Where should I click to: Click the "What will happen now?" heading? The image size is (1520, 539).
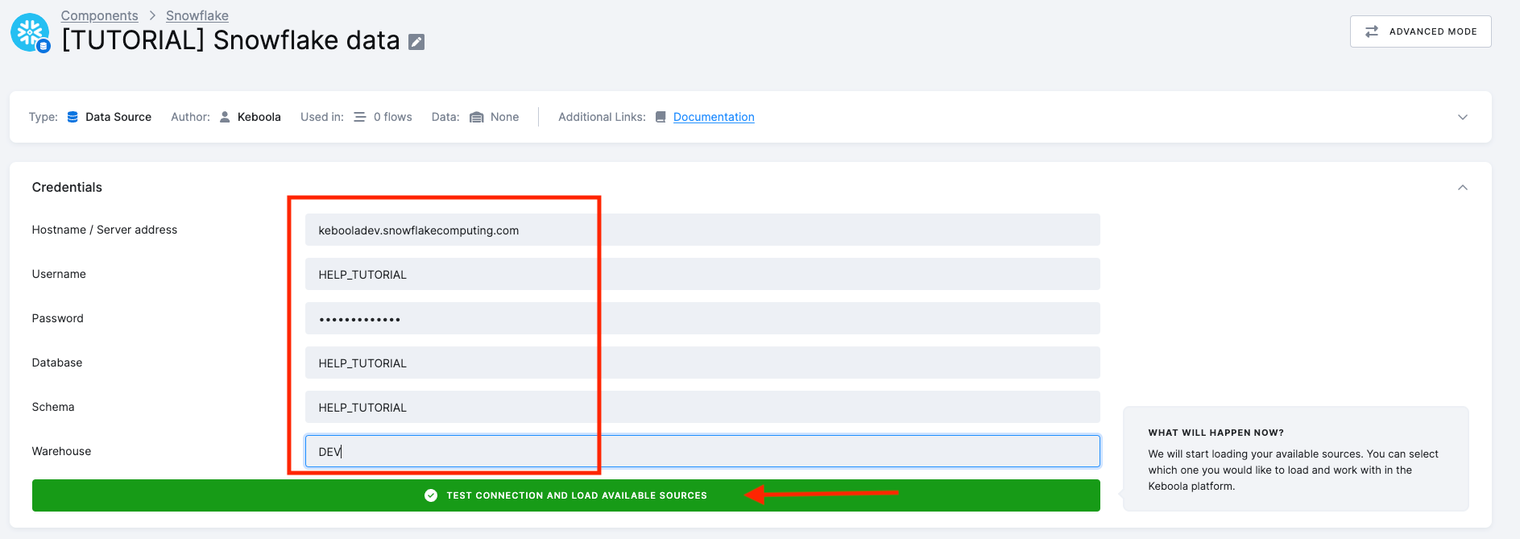pyautogui.click(x=1216, y=433)
